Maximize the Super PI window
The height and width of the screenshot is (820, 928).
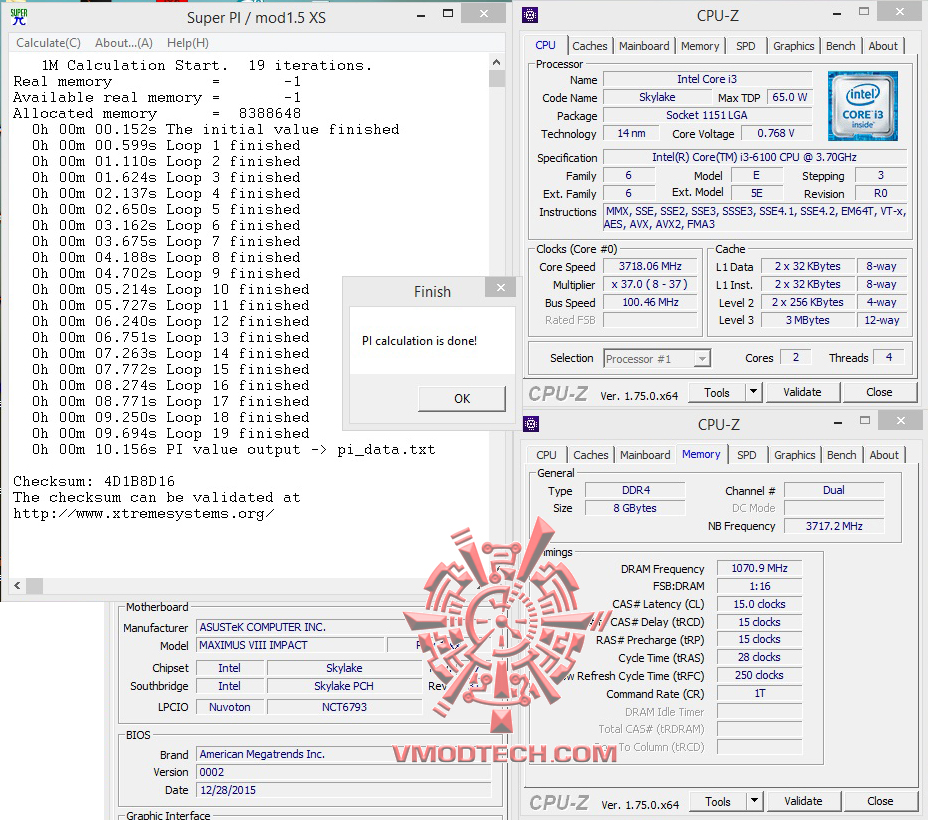click(448, 14)
